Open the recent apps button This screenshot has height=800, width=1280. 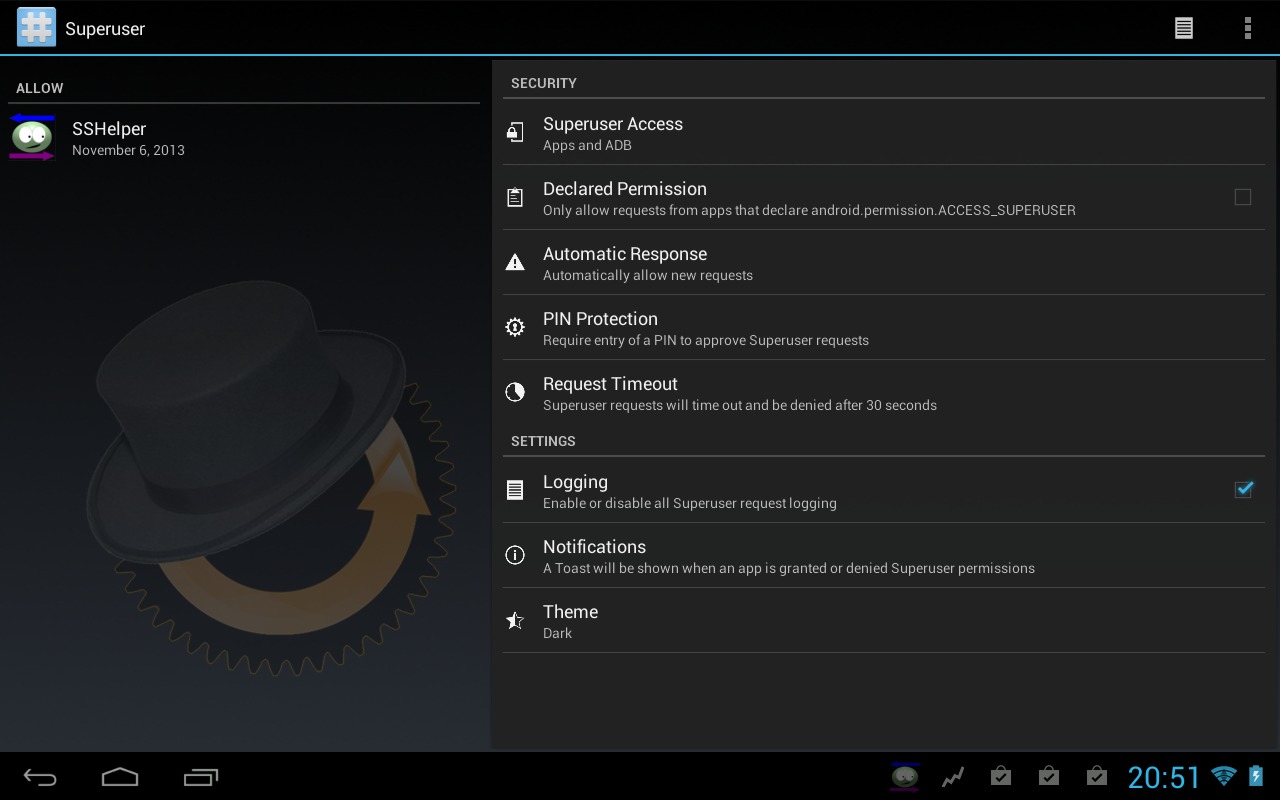(x=200, y=777)
